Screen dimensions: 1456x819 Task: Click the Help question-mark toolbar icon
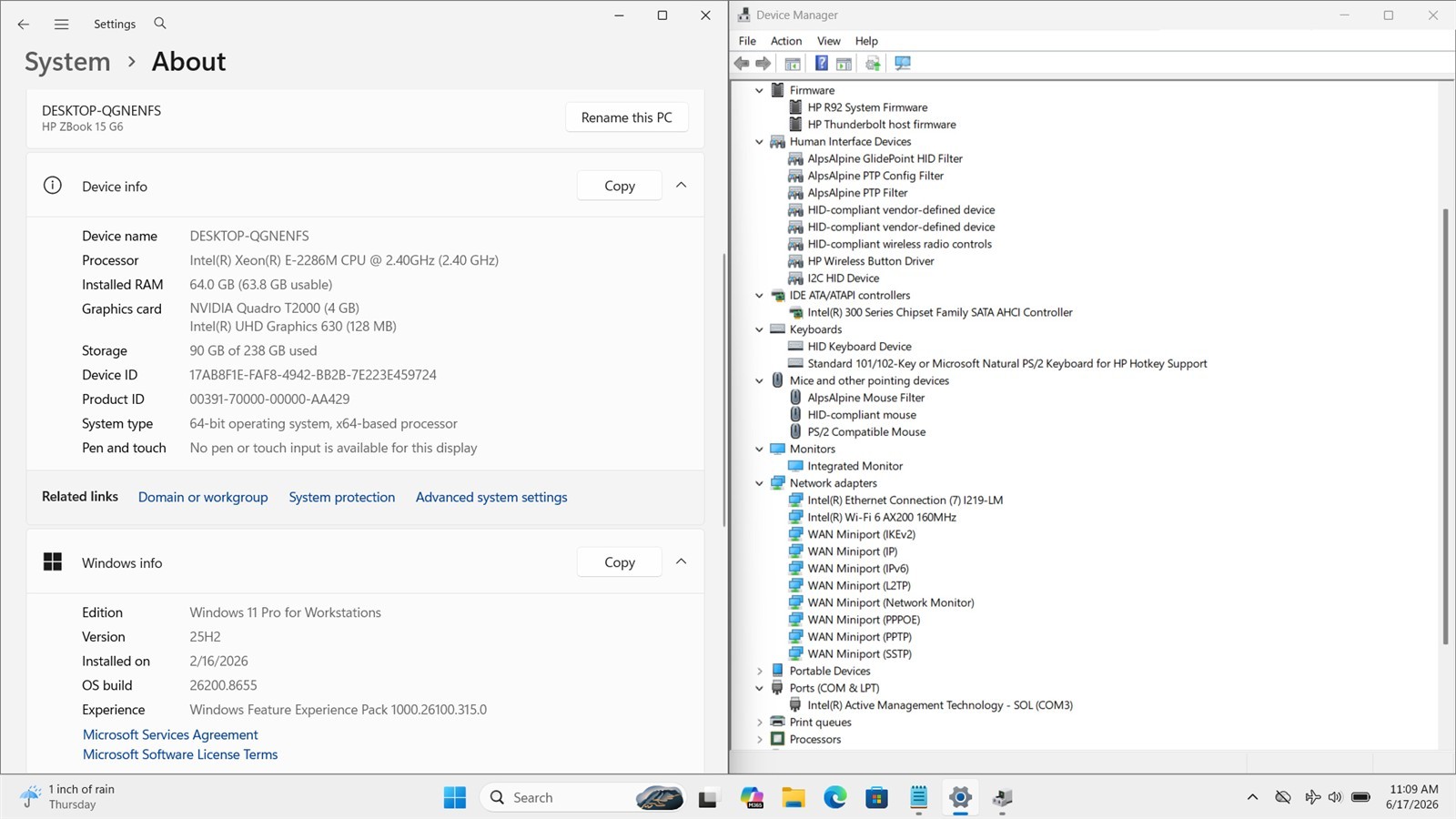click(x=821, y=64)
